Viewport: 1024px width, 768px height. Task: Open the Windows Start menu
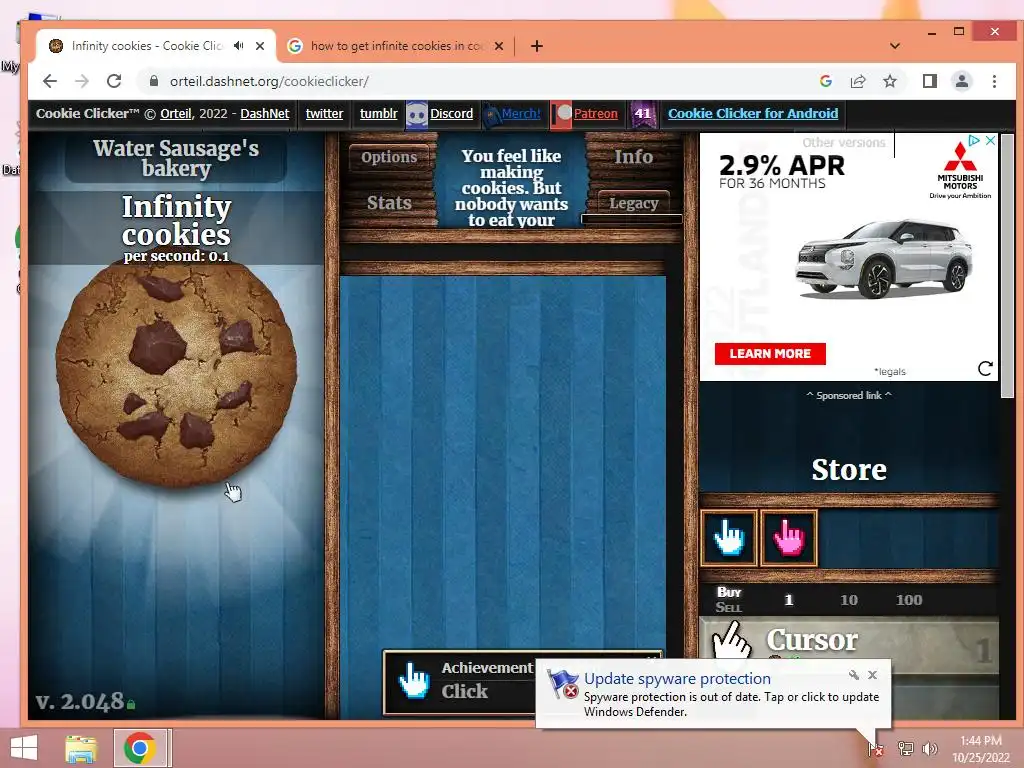(x=24, y=748)
